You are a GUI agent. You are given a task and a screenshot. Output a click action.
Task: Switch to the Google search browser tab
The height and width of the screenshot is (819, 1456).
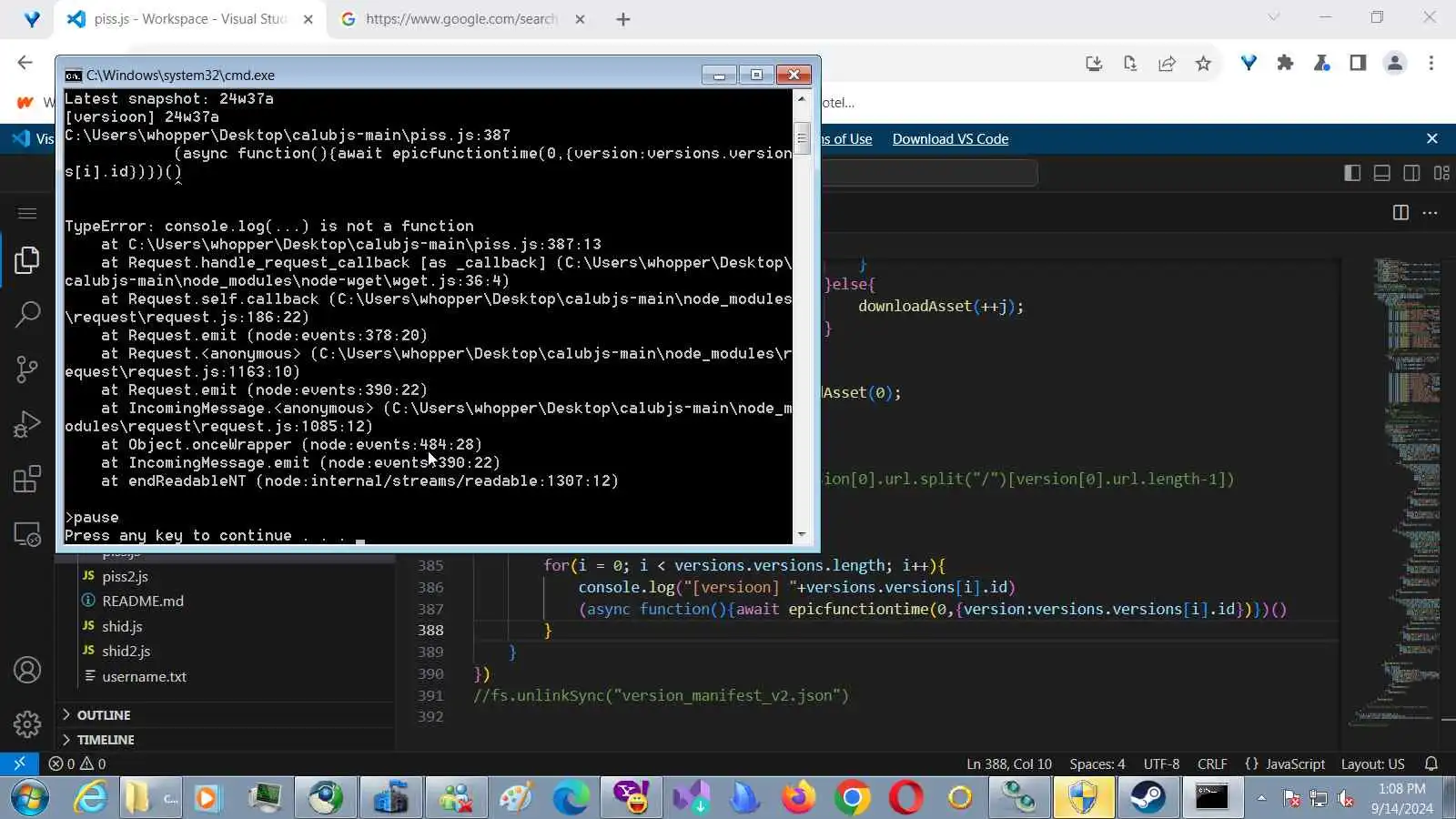460,19
